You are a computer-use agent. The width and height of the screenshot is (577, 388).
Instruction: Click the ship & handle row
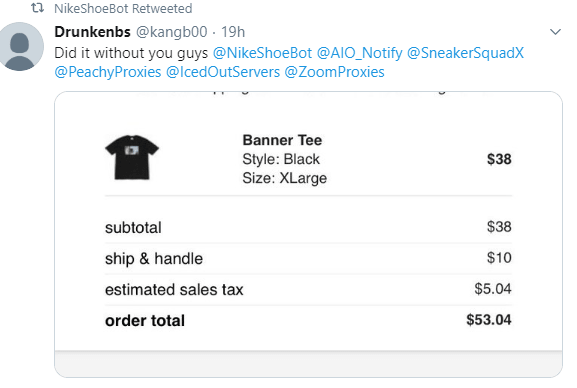pyautogui.click(x=308, y=258)
